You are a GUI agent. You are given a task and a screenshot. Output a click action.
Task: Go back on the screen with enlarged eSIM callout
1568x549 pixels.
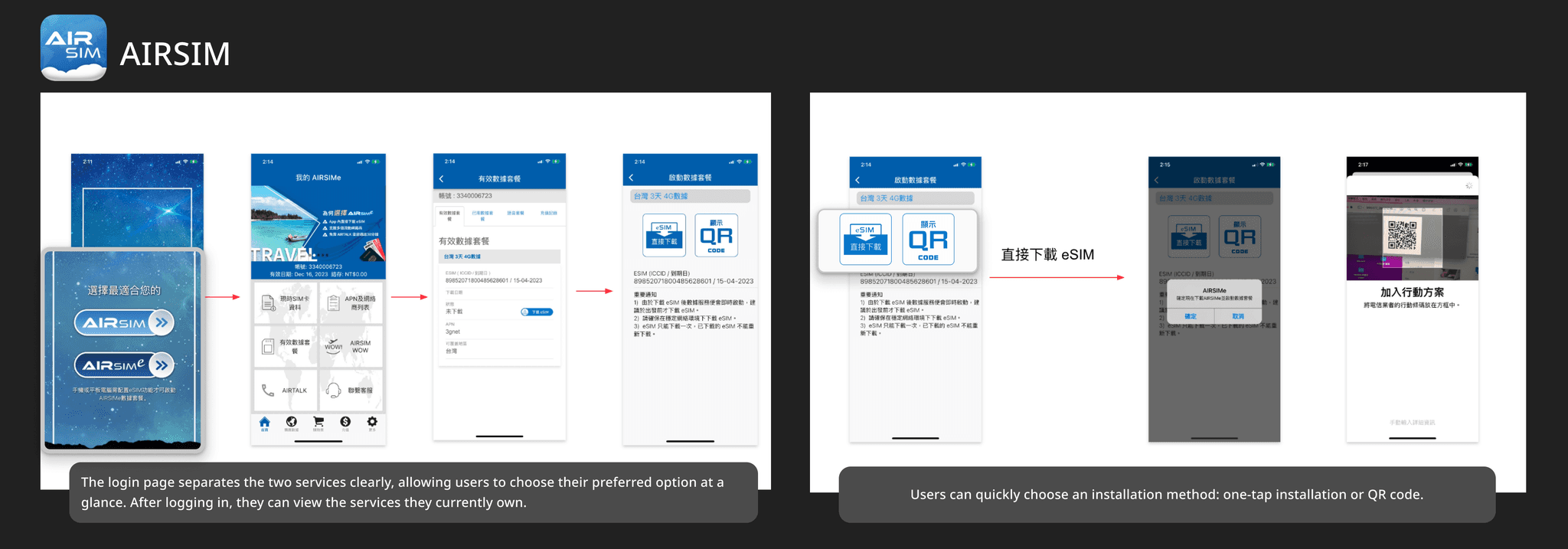pyautogui.click(x=857, y=181)
